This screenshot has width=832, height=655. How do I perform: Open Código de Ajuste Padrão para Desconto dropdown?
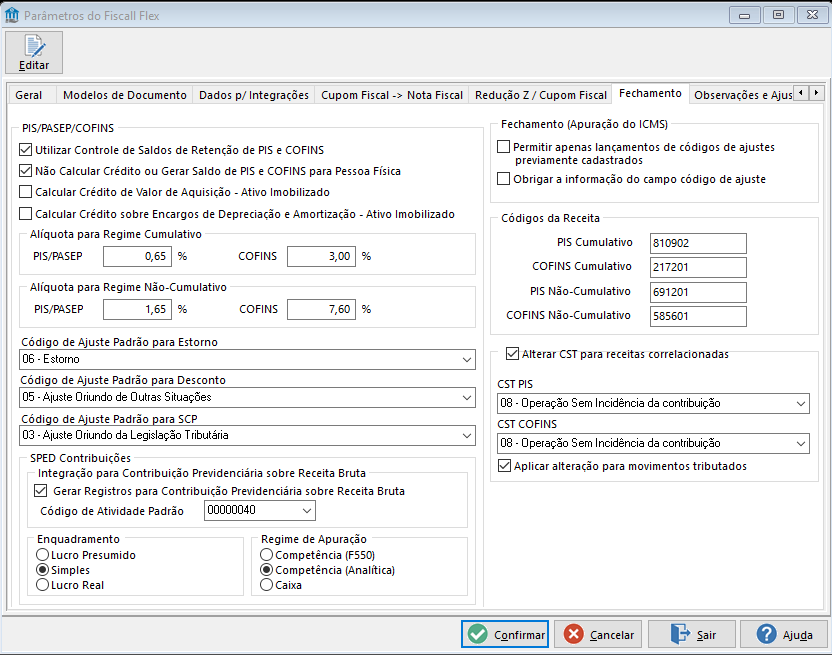click(247, 398)
